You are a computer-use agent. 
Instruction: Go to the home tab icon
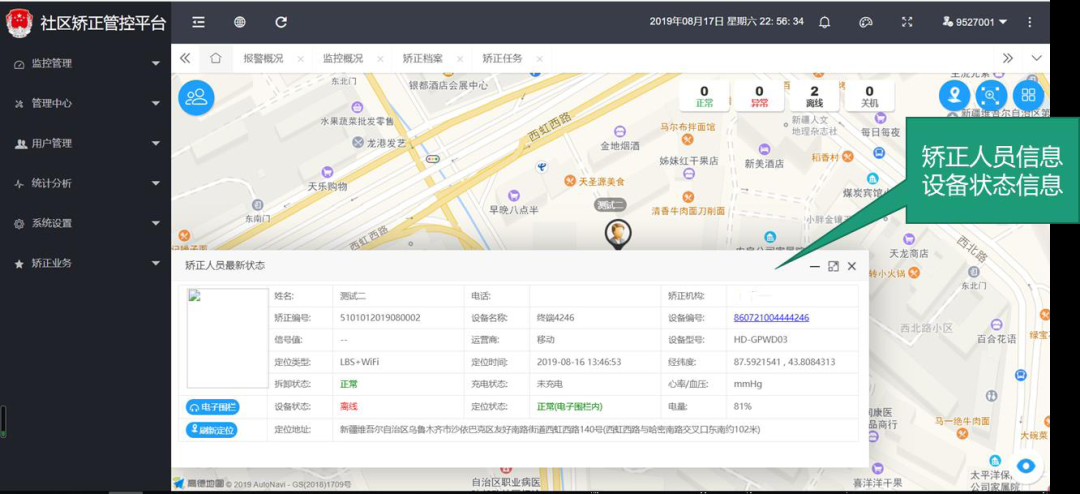(215, 59)
